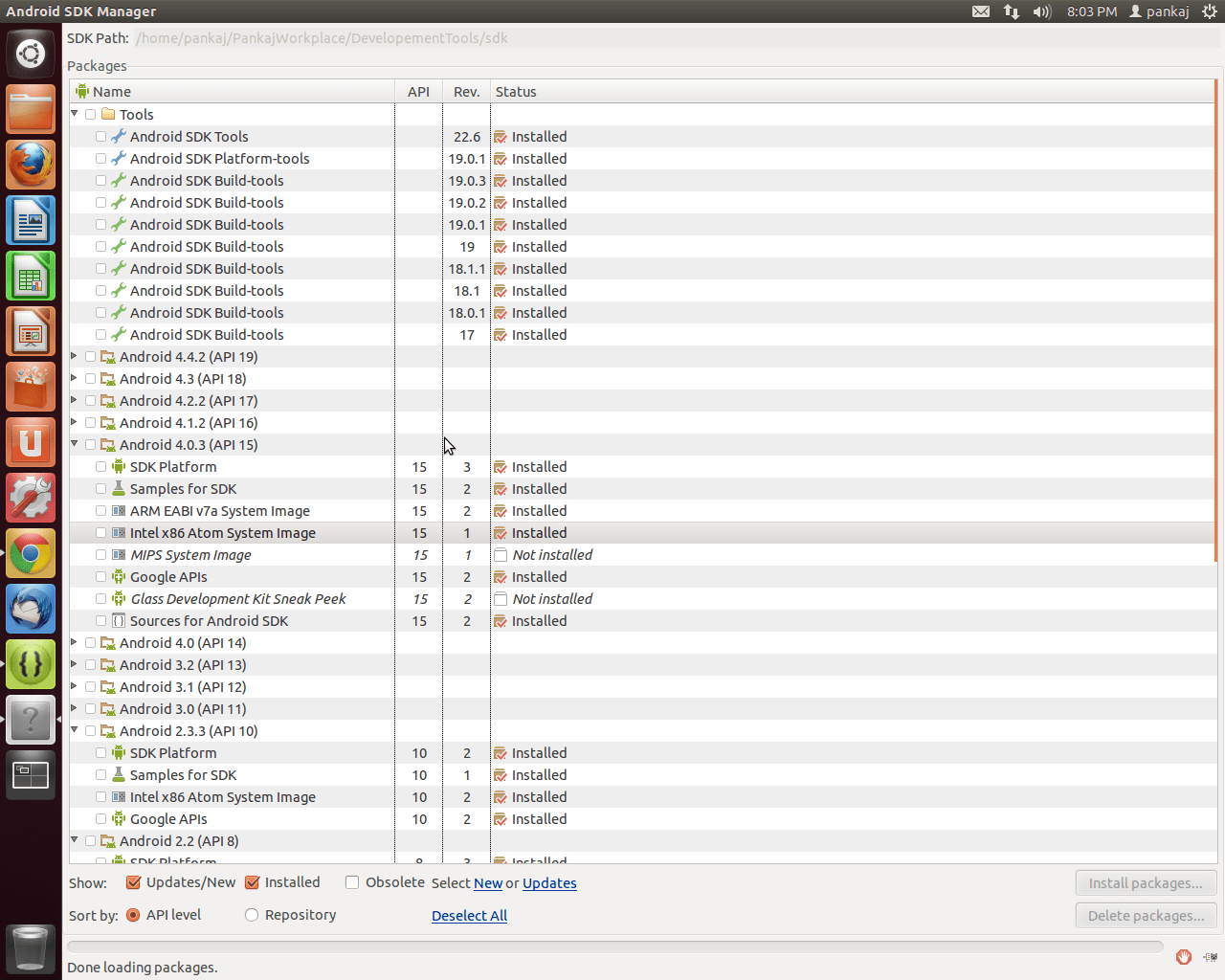Click the API 10 SDK Platform android icon
Screen dimensions: 1225x980
[x=119, y=752]
